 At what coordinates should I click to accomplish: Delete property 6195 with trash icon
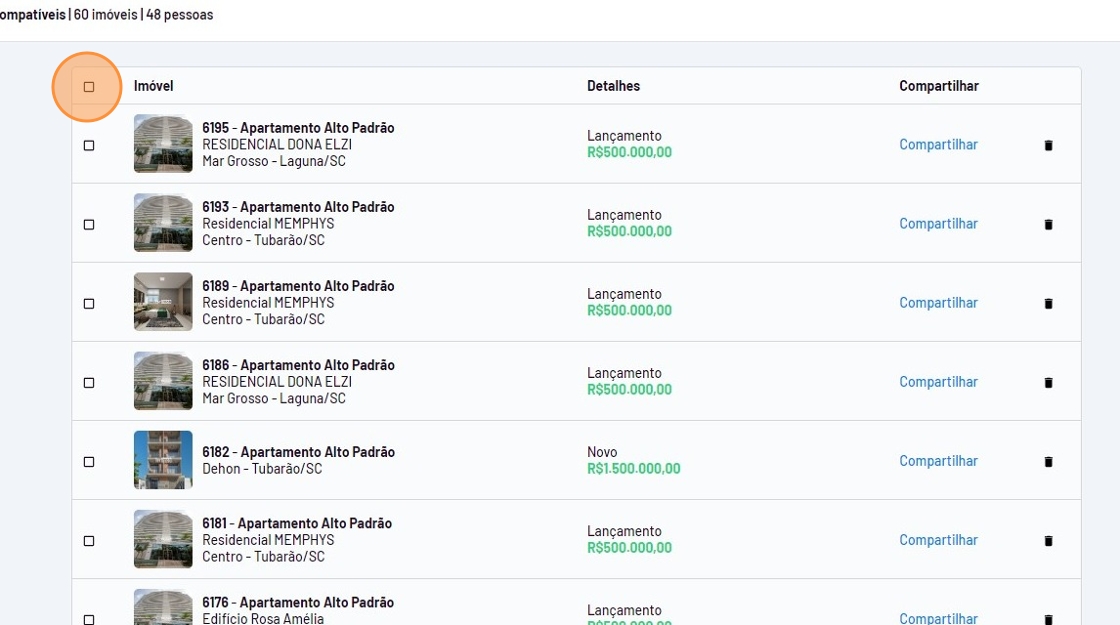[x=1048, y=145]
